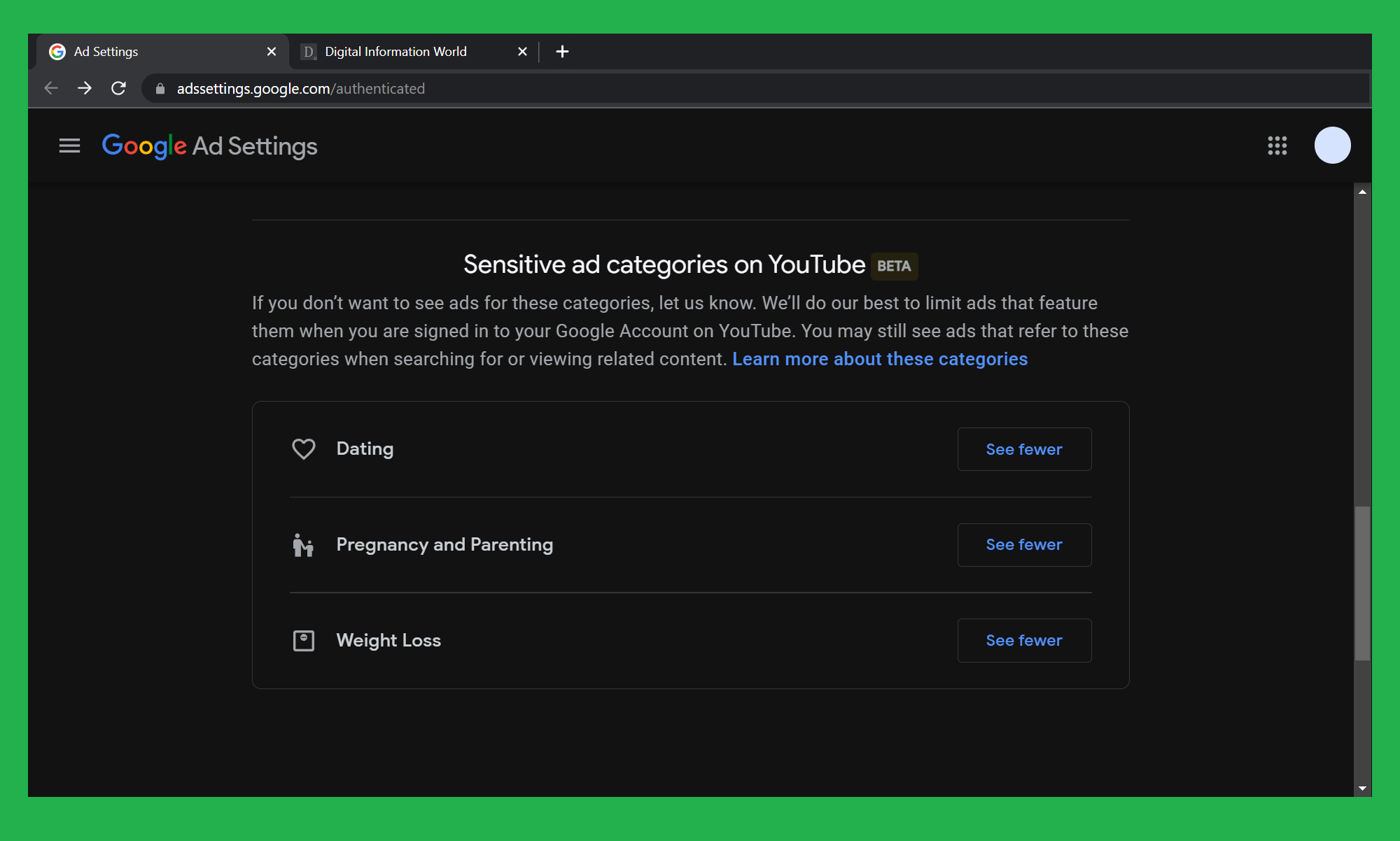
Task: Open Learn more about these categories link
Action: point(879,359)
